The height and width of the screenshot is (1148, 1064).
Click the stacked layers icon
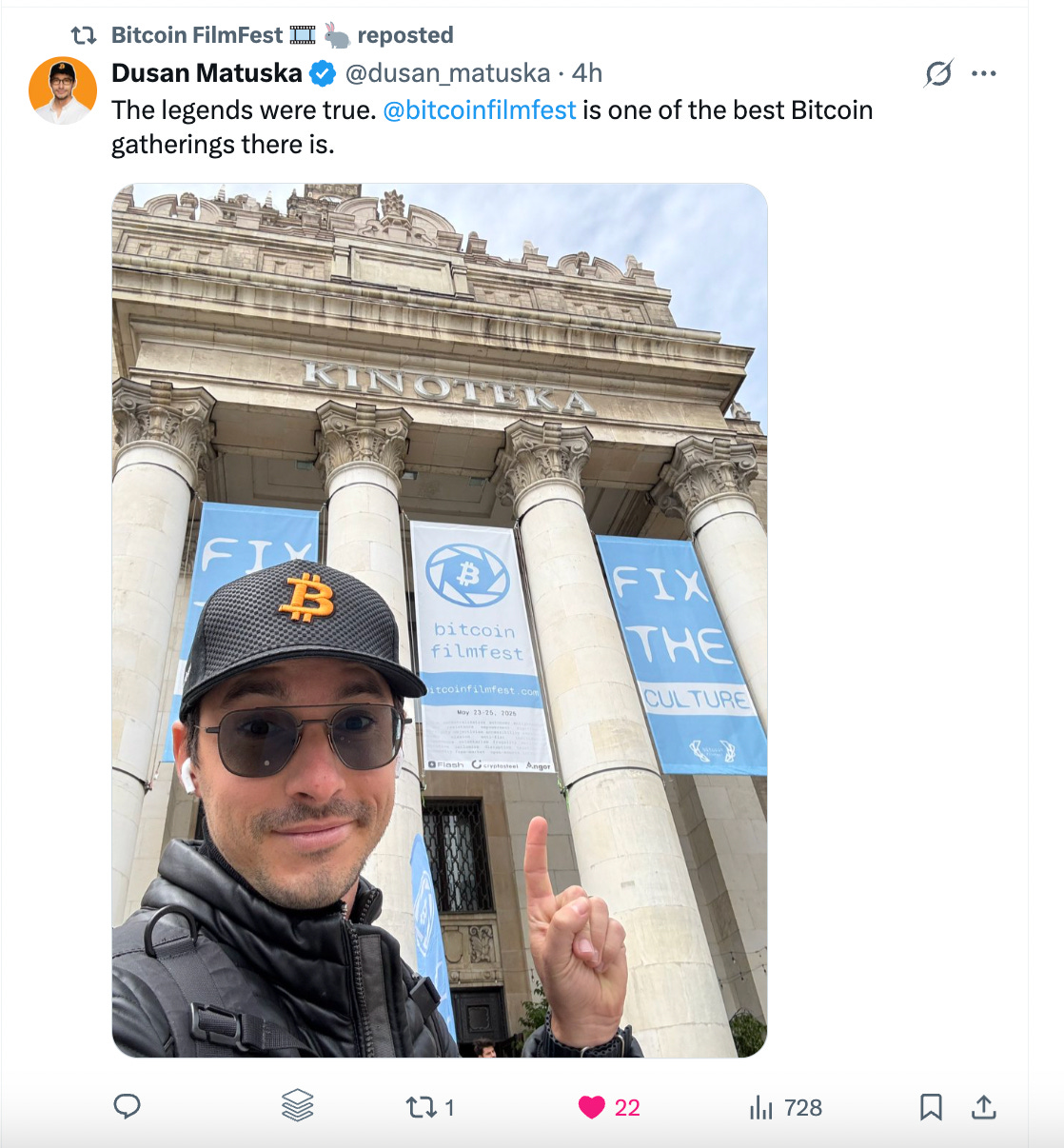pos(298,1105)
